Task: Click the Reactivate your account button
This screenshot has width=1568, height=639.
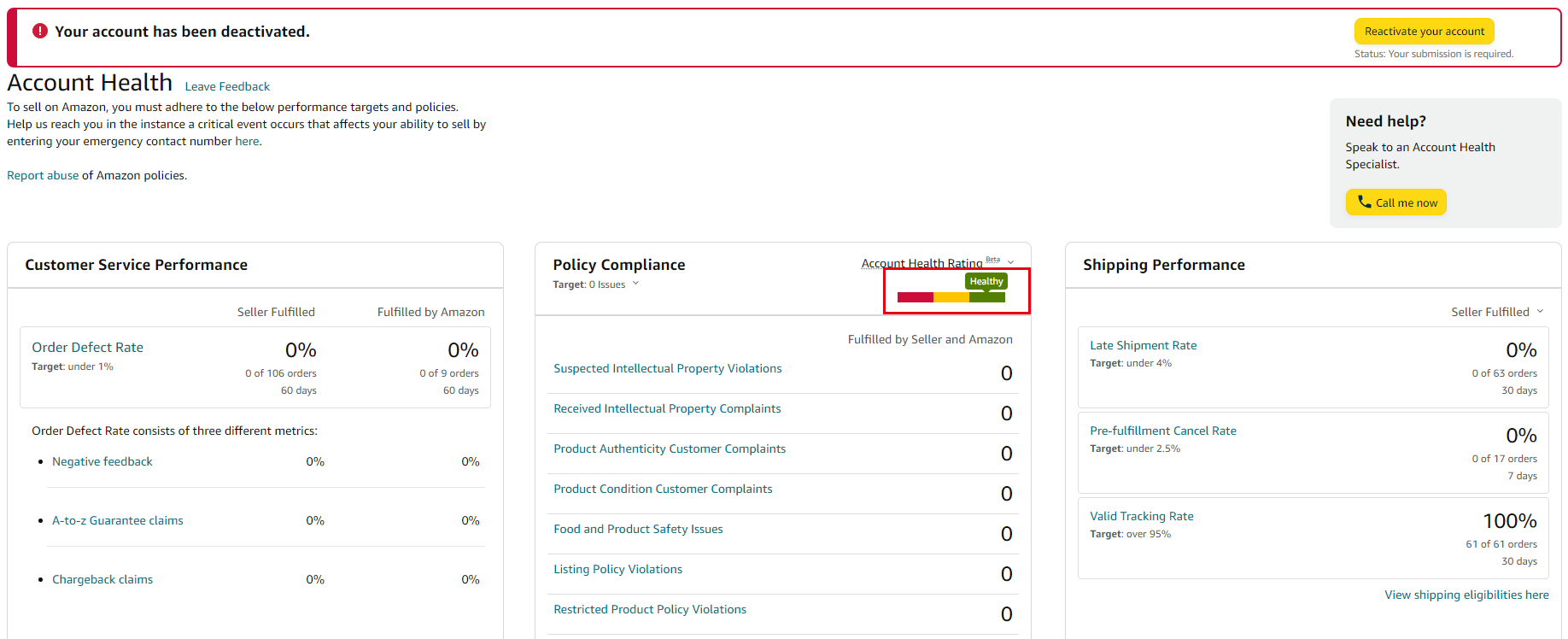Action: click(1424, 32)
